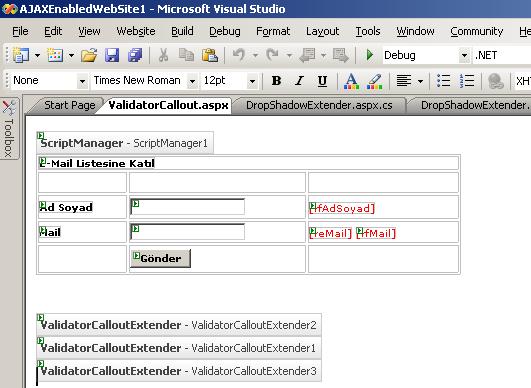Apply numbered list formatting
Viewport: 531px width, 388px height.
[467, 81]
